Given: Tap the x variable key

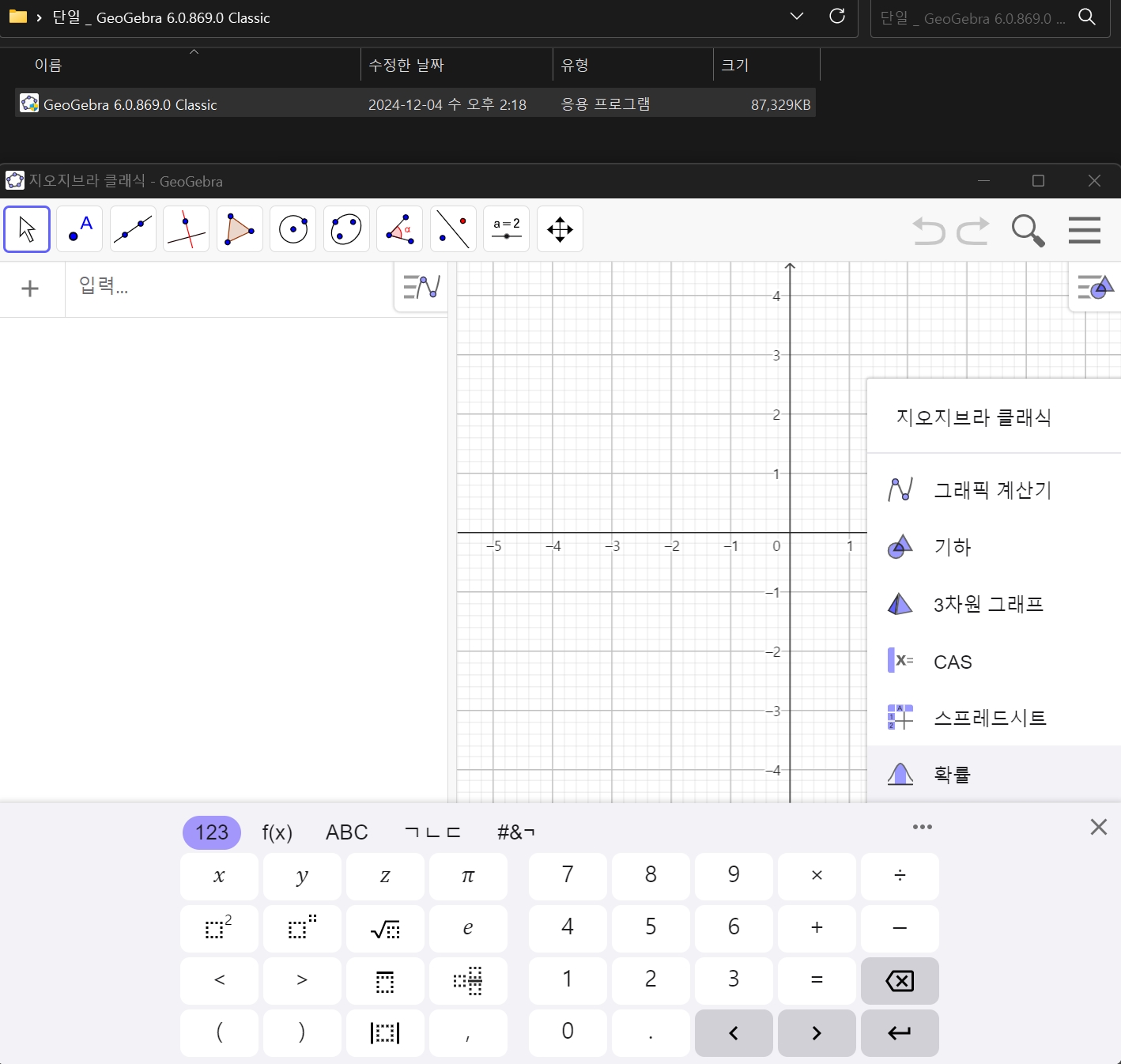Looking at the screenshot, I should (219, 876).
